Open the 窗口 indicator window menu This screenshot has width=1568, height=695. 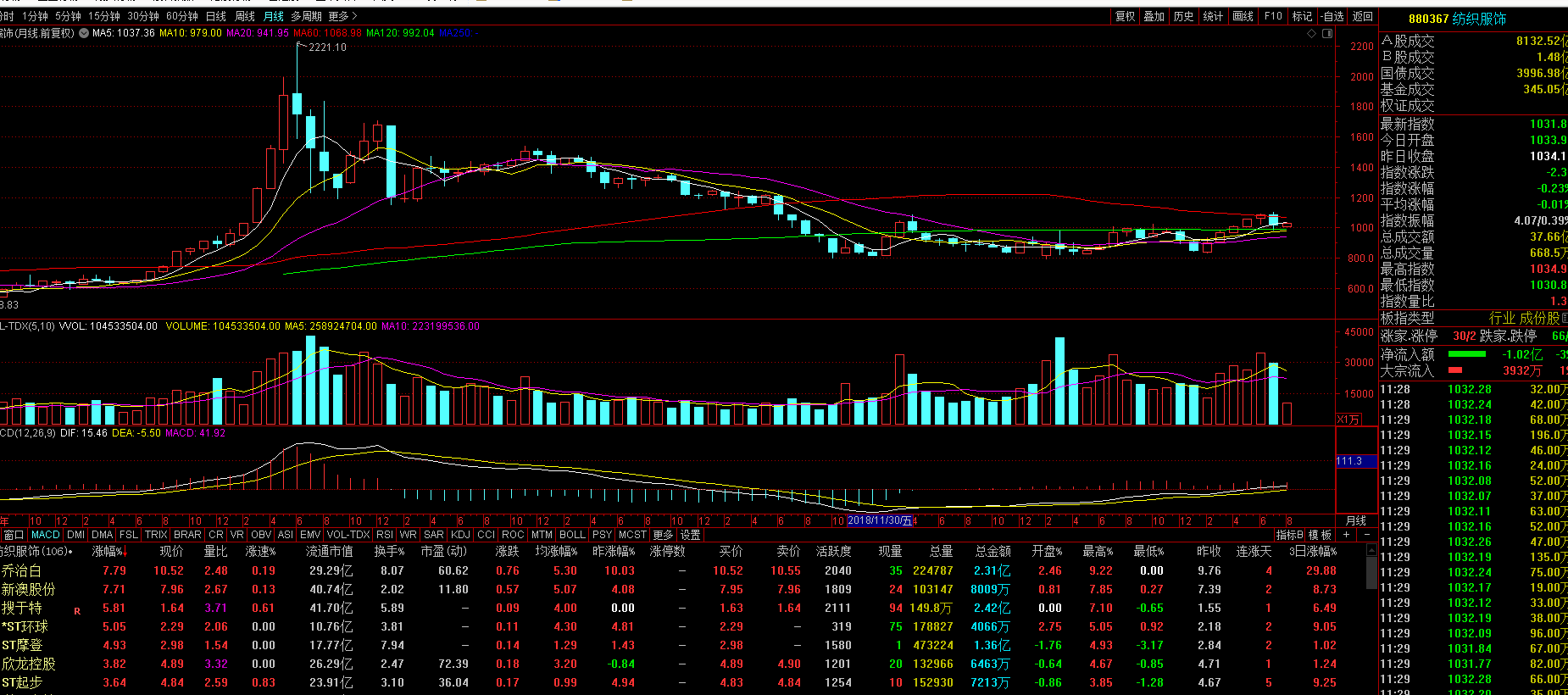(x=14, y=535)
